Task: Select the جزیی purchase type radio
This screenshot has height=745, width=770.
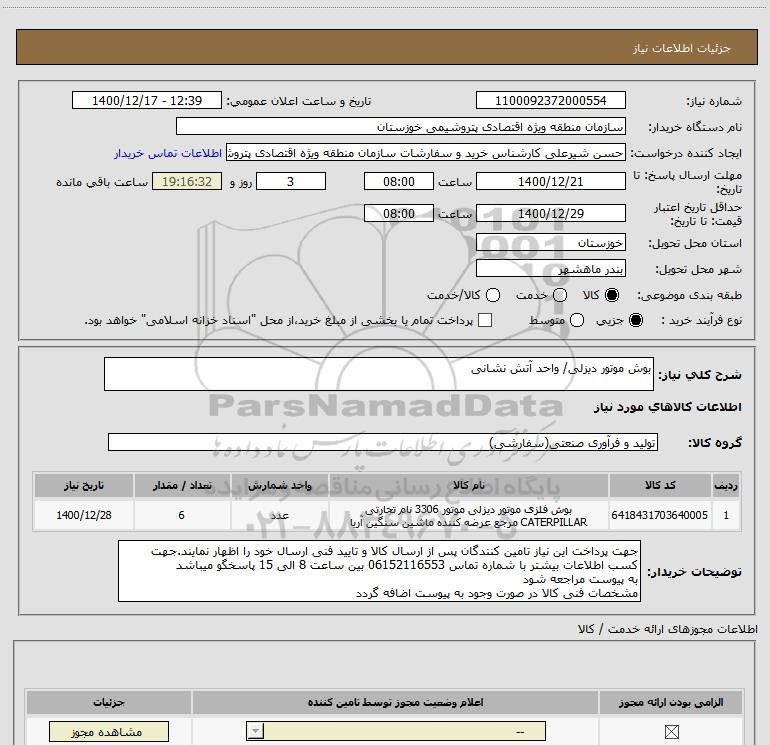Action: tap(635, 320)
